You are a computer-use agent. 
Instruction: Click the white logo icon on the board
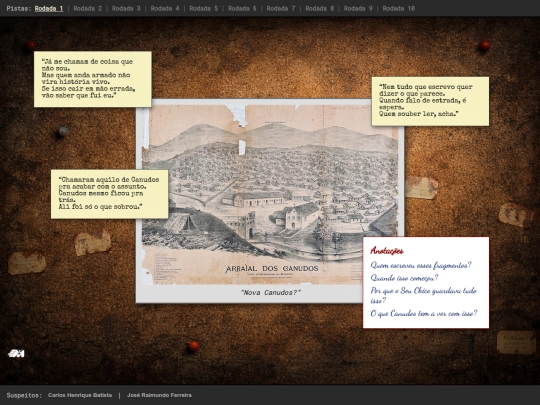click(x=16, y=353)
